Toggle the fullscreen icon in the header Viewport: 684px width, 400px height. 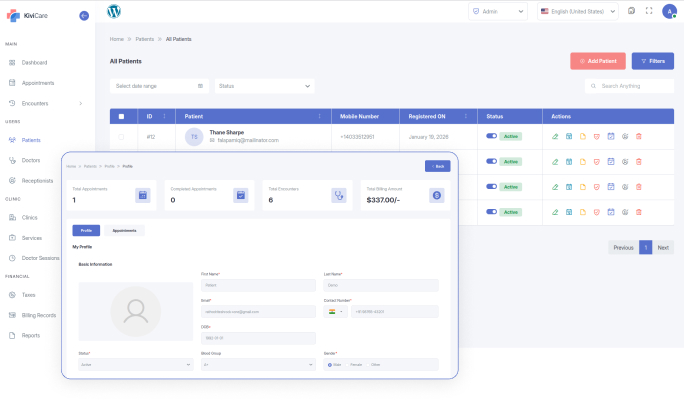[649, 11]
